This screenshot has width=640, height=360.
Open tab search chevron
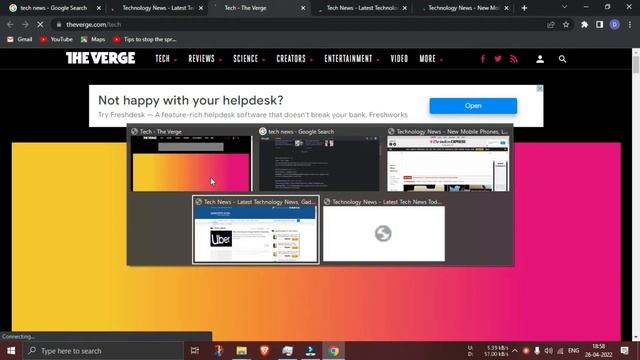[x=564, y=7]
